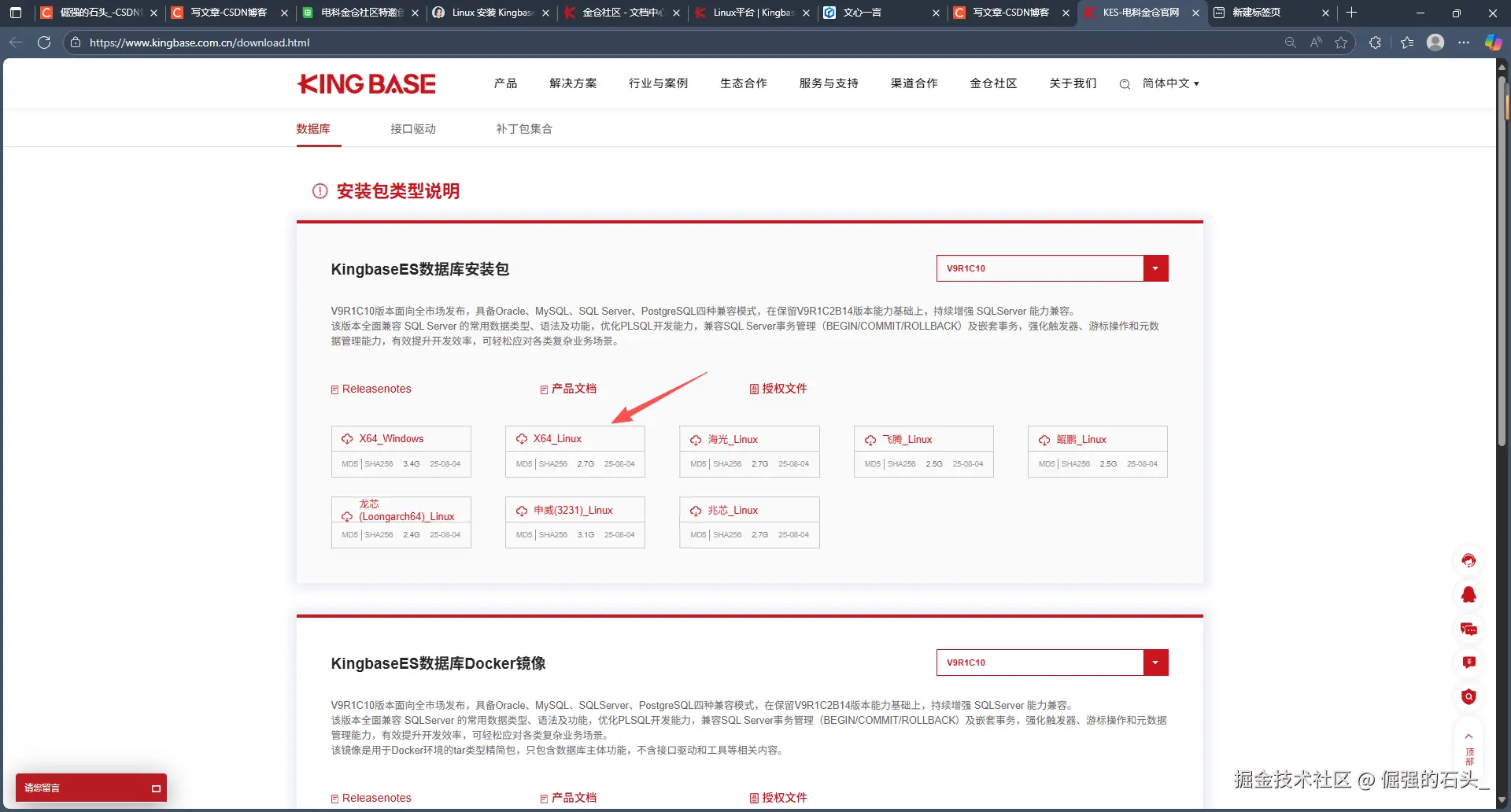1511x812 pixels.
Task: Click the download cloud icon for X64_Windows
Action: click(347, 439)
